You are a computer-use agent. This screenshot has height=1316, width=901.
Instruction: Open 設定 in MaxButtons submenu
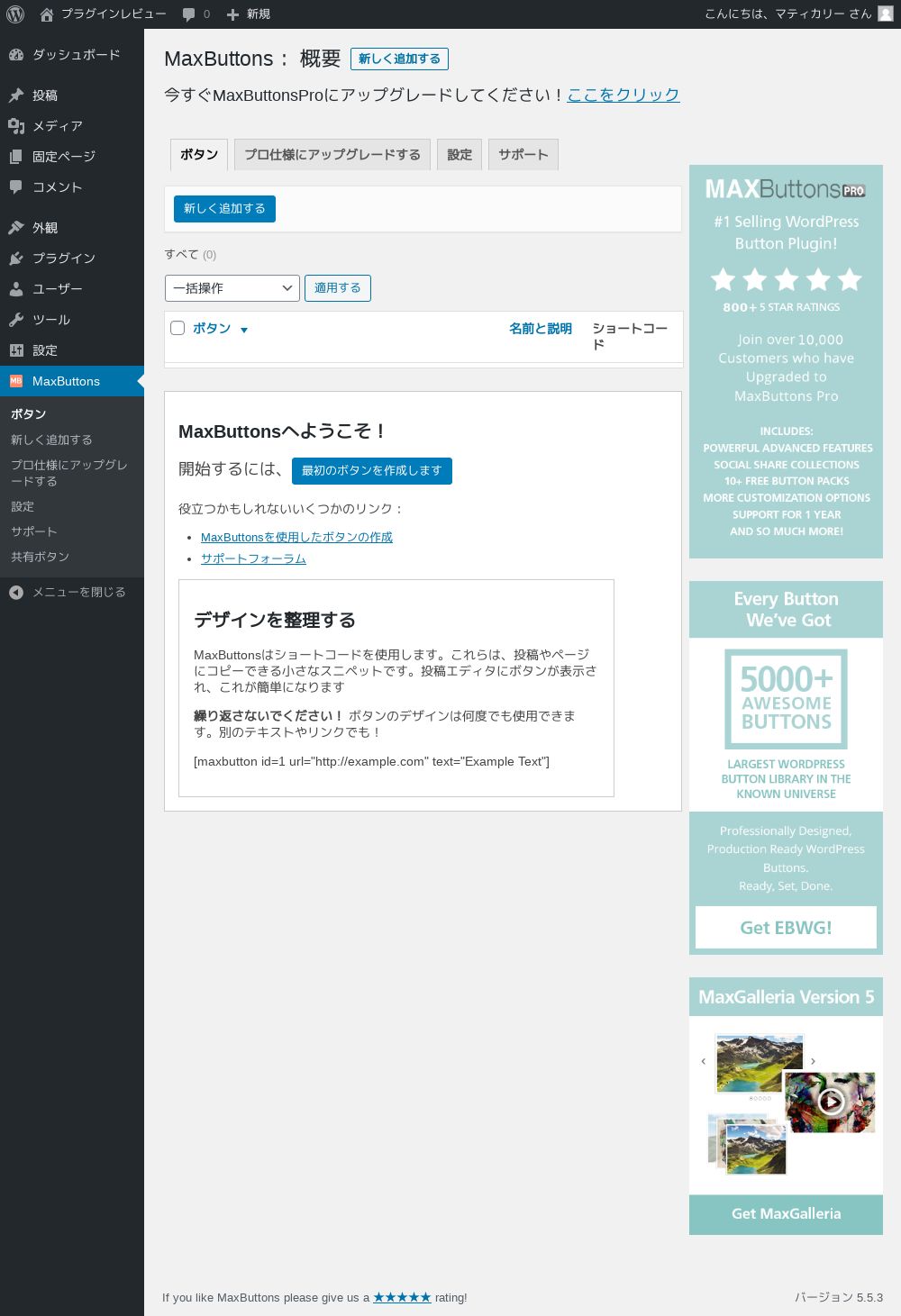23,506
